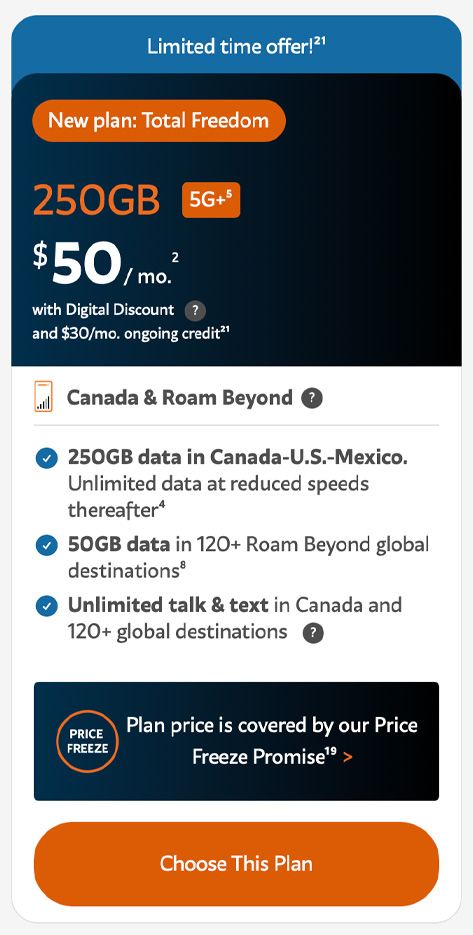Click footnote 21 next to Limited time offer

320,41
